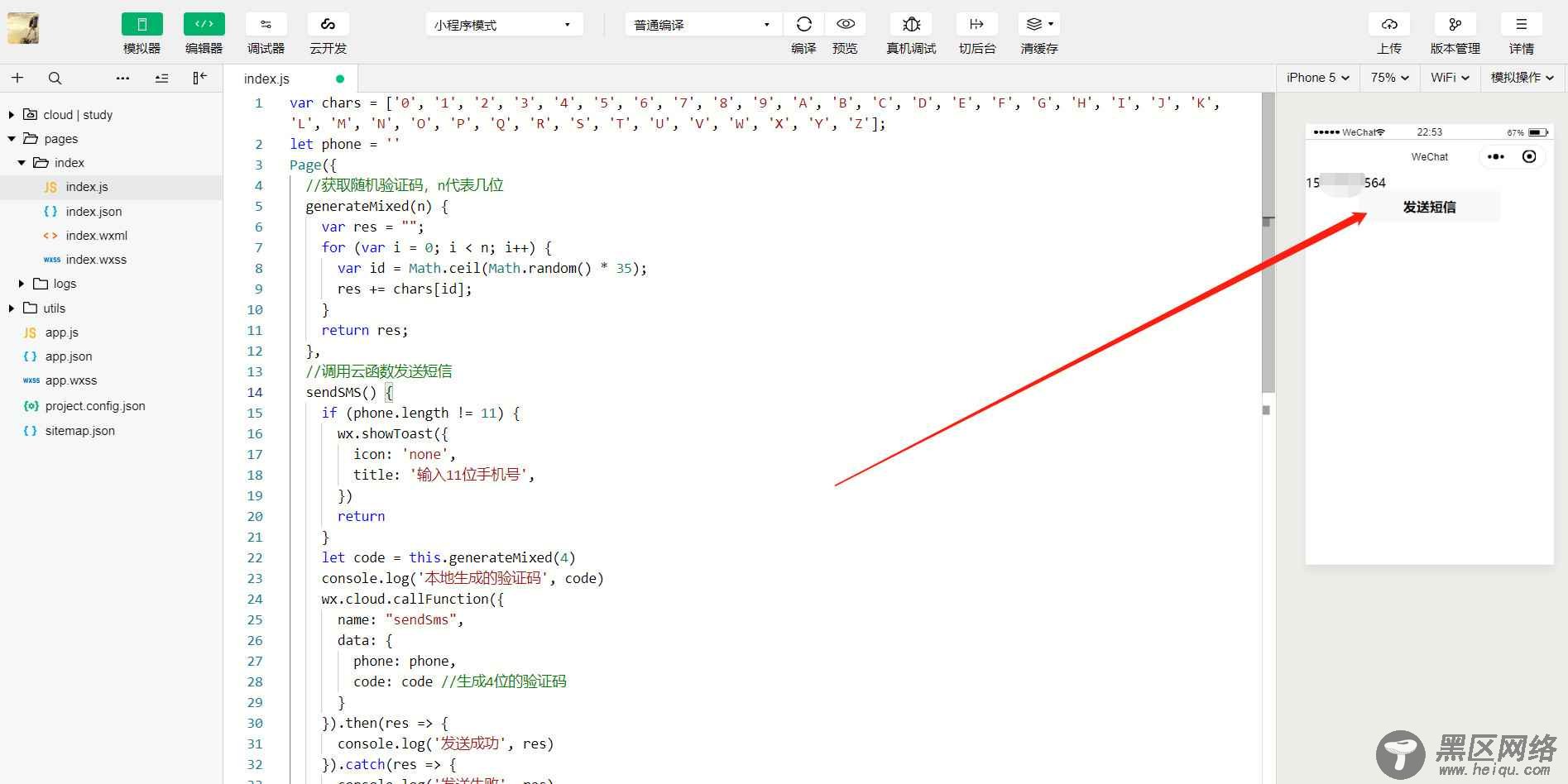Open the 清缓存 clear cache dropdown
Screen dimensions: 1568x784
1039,25
